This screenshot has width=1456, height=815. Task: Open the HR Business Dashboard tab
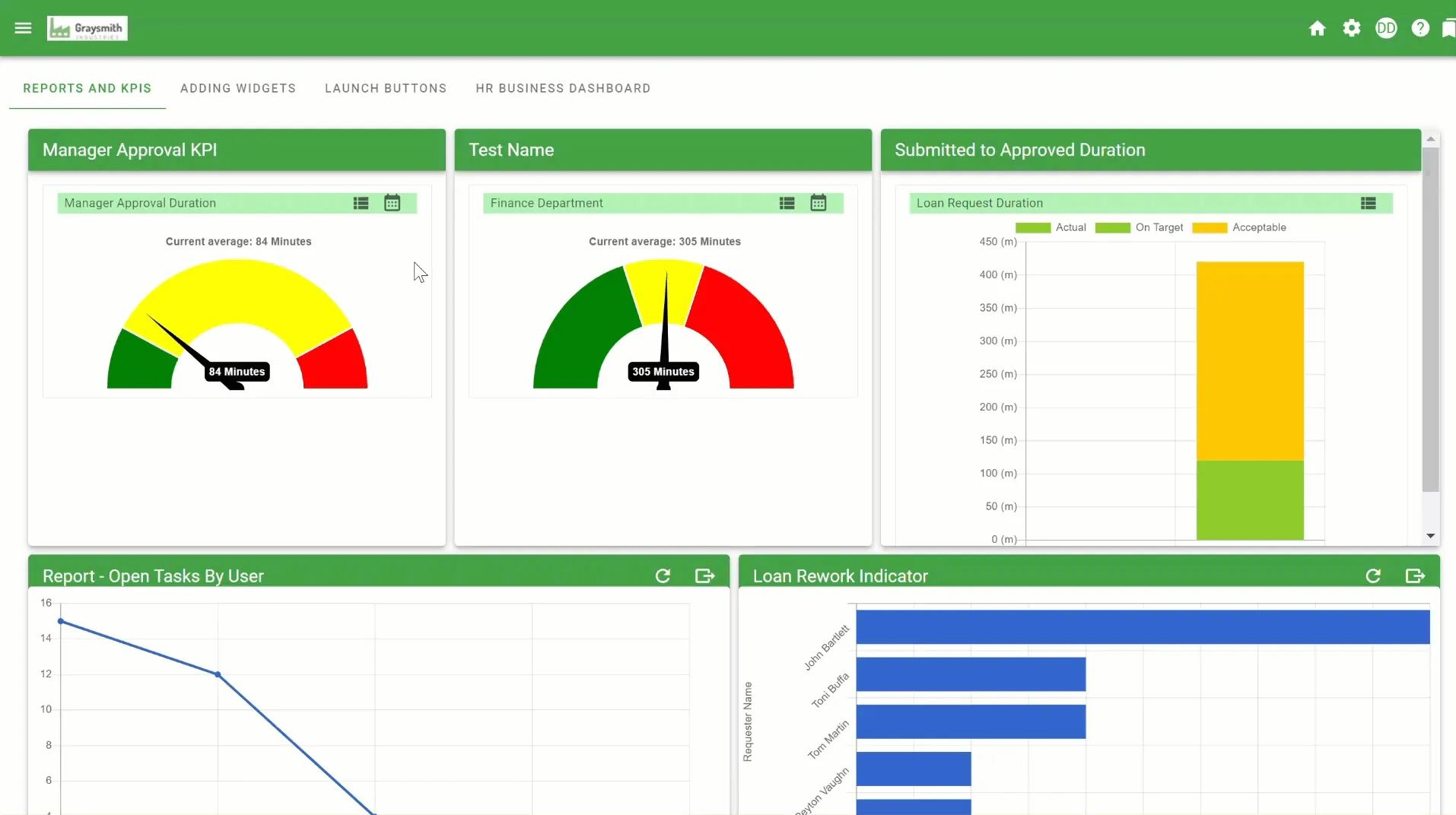(x=563, y=88)
